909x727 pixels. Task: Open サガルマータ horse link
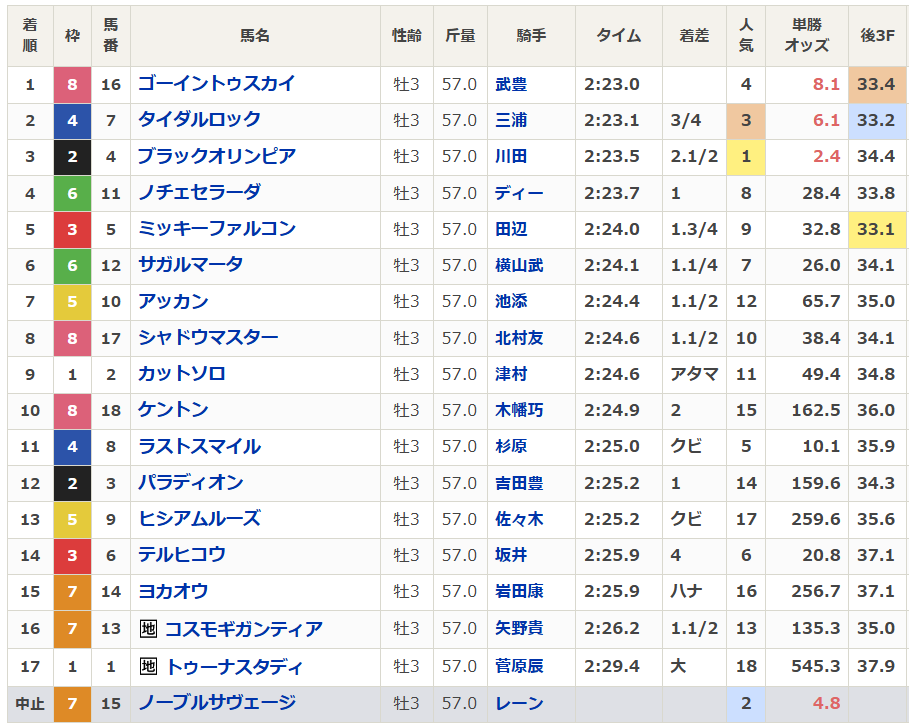click(191, 265)
